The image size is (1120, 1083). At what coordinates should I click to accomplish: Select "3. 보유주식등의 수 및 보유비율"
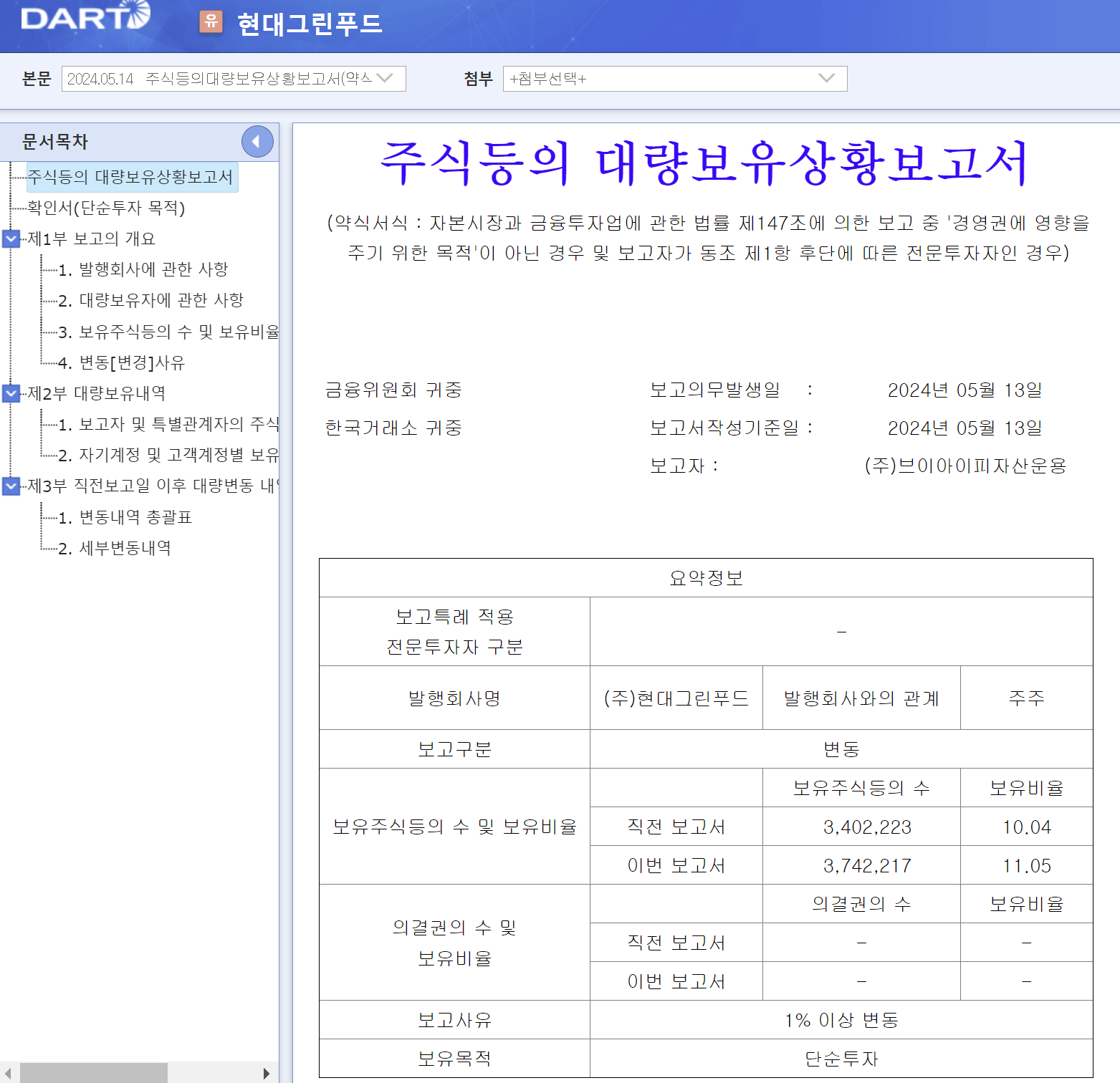click(161, 332)
